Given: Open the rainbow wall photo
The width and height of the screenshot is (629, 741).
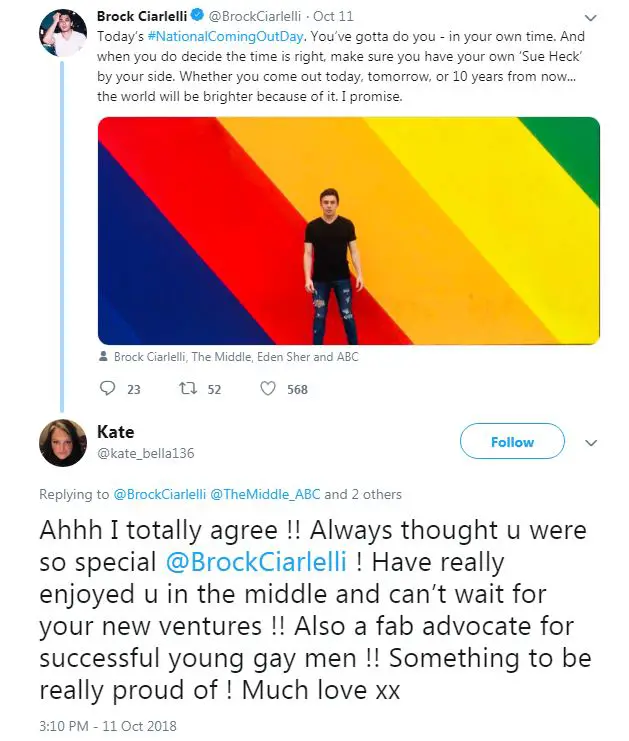Looking at the screenshot, I should pyautogui.click(x=349, y=231).
